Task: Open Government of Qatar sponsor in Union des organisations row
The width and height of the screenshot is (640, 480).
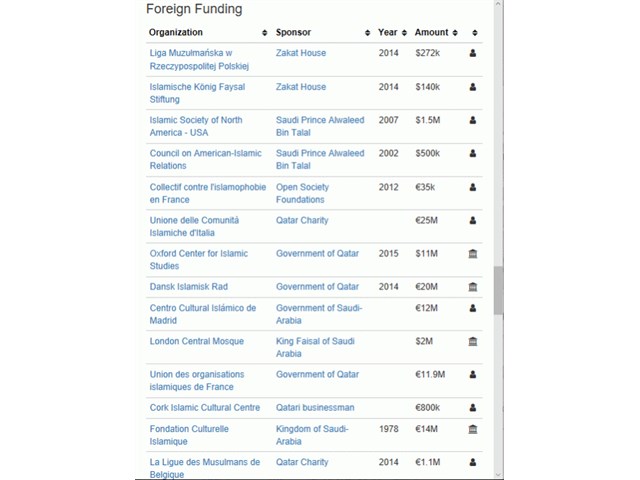Action: 318,374
